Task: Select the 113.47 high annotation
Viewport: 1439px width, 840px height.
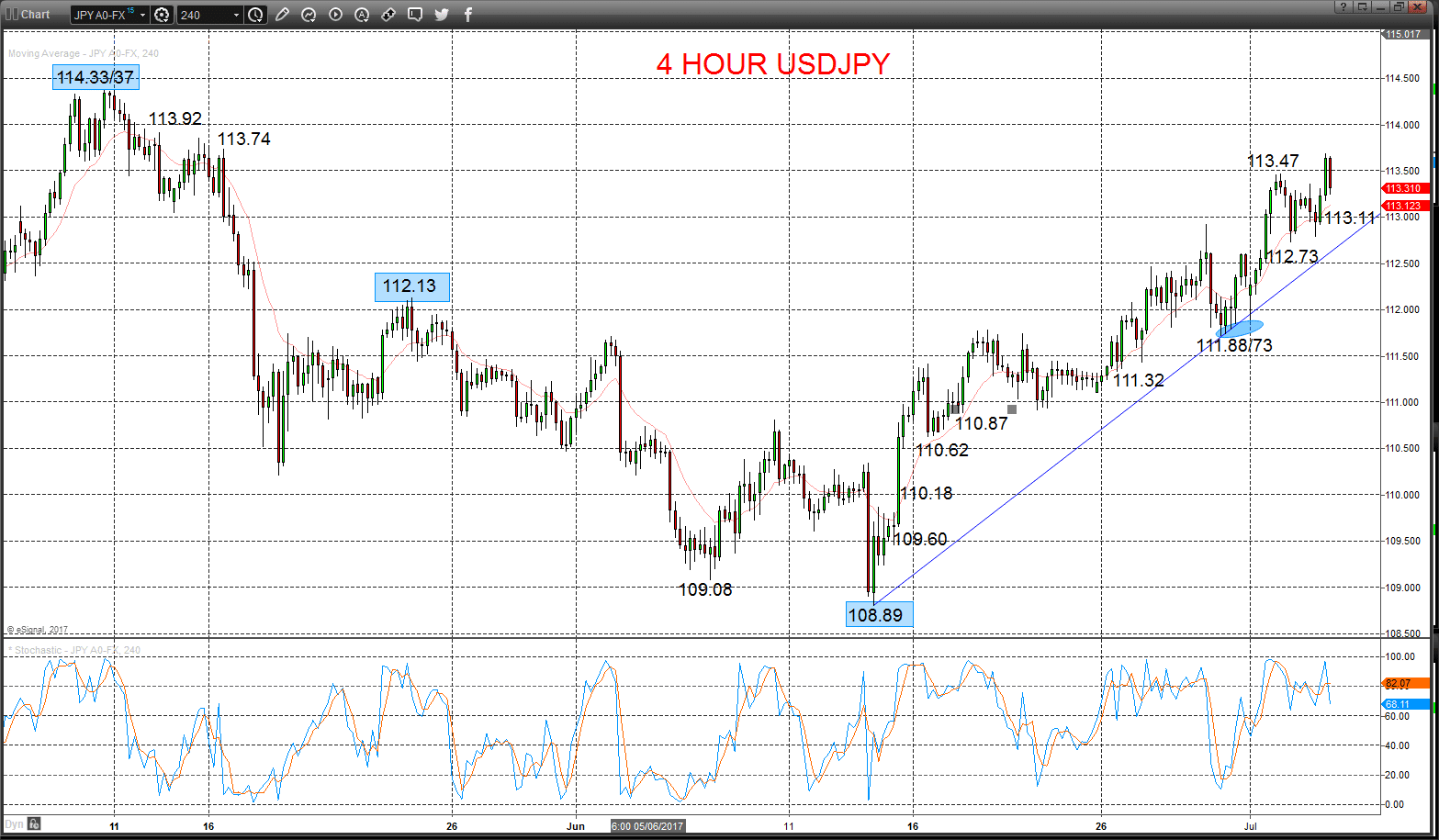Action: point(1273,161)
